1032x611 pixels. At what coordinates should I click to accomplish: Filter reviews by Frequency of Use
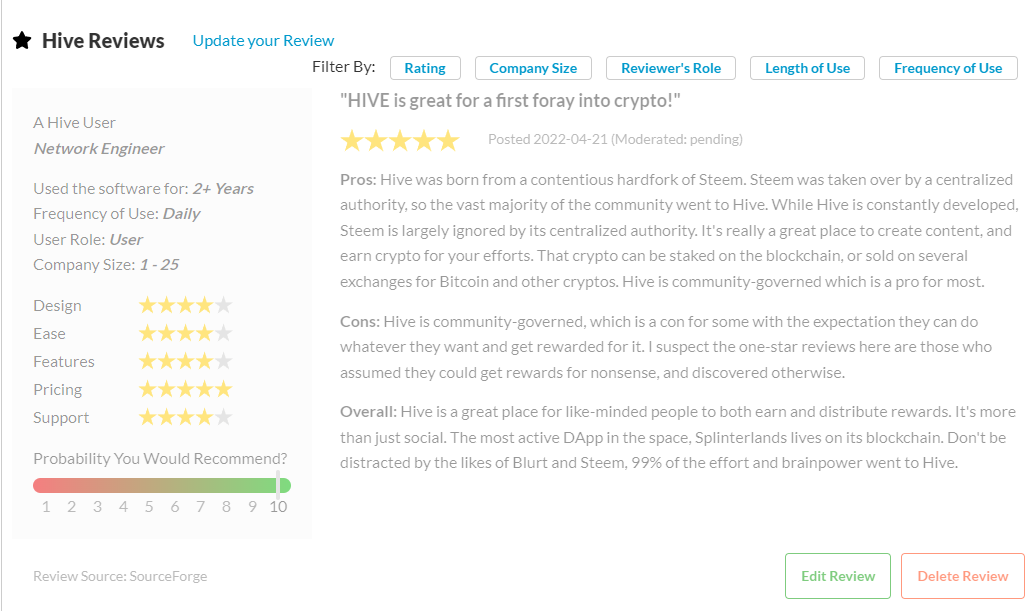948,68
